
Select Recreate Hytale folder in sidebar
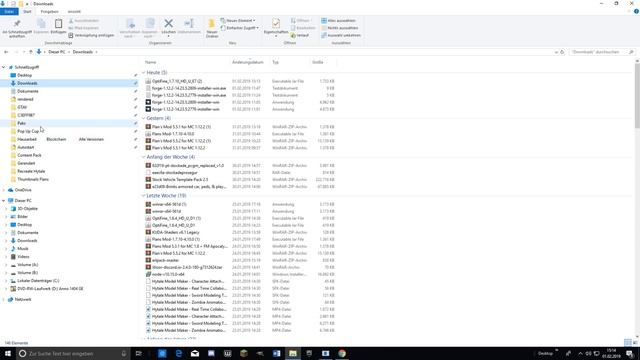(31, 171)
